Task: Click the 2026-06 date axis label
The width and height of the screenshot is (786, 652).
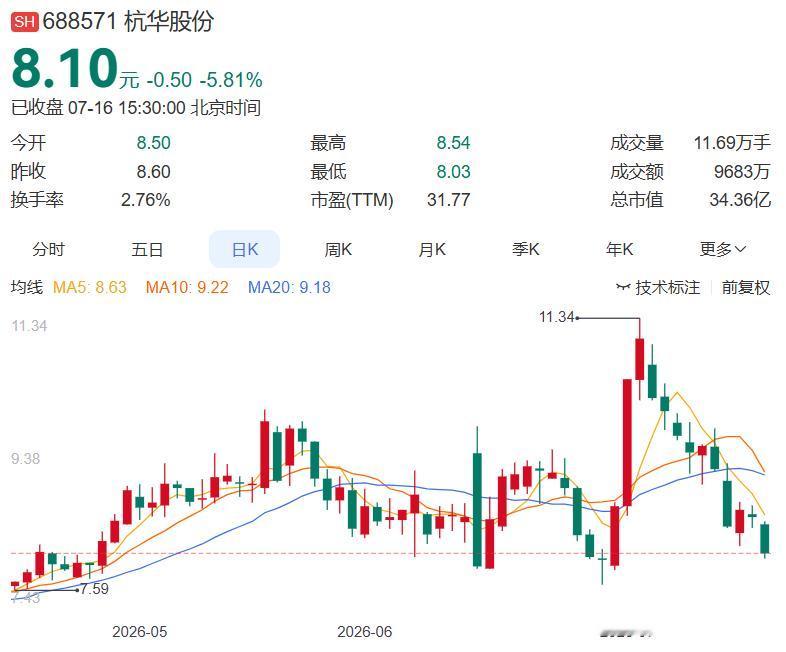Action: (364, 631)
